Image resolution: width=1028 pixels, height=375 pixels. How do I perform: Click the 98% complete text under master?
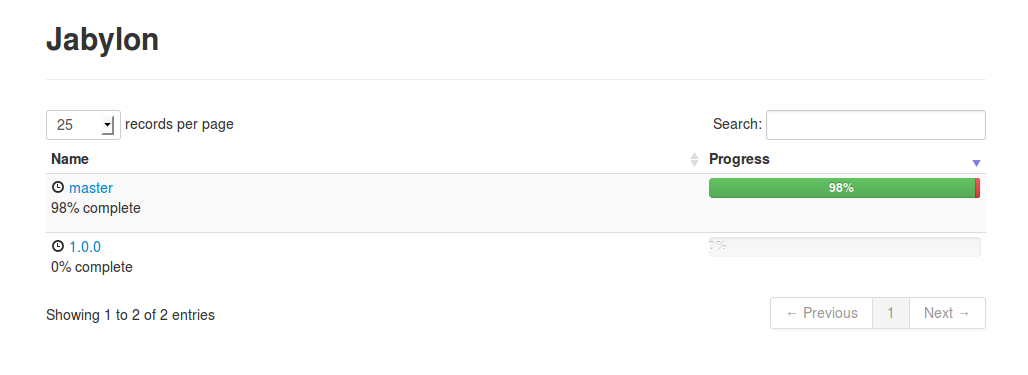[96, 208]
